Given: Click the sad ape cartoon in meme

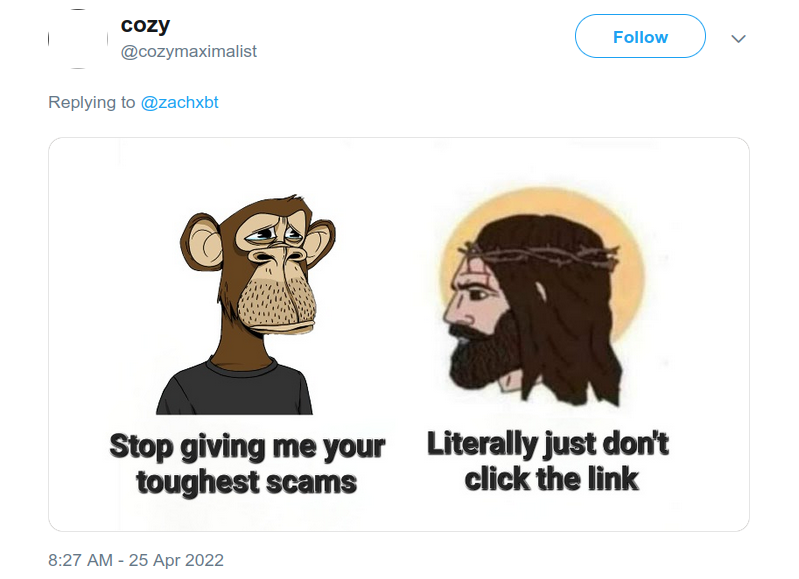Looking at the screenshot, I should 248,304.
